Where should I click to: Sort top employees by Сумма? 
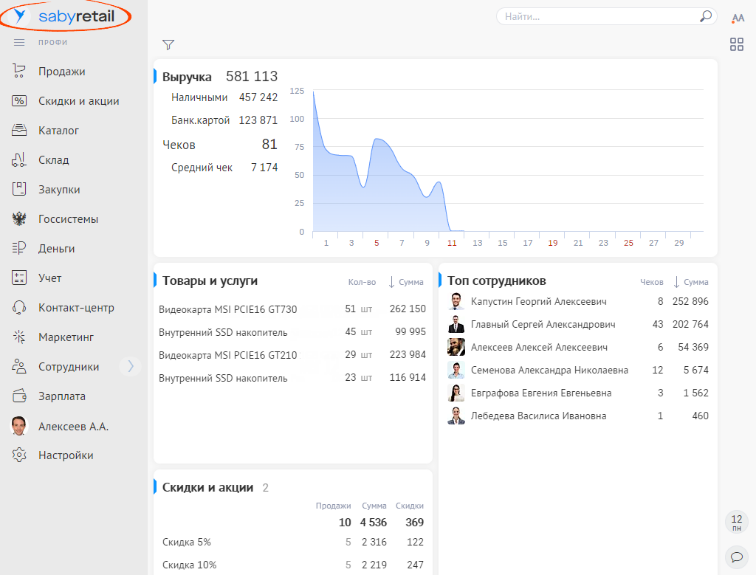click(x=690, y=282)
